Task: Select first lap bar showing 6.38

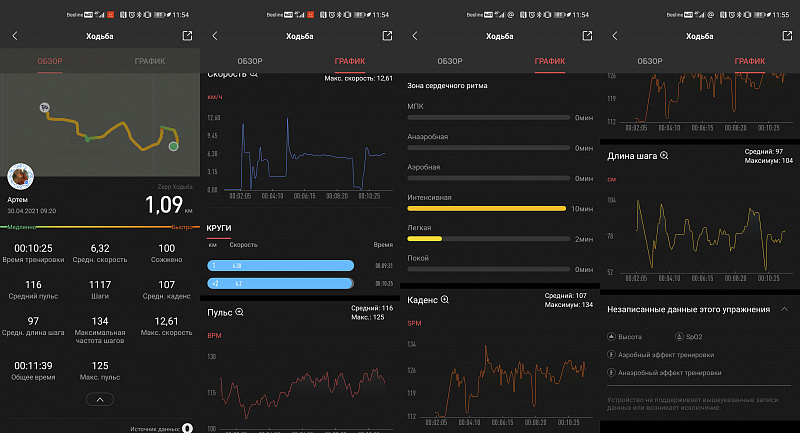Action: pos(281,265)
